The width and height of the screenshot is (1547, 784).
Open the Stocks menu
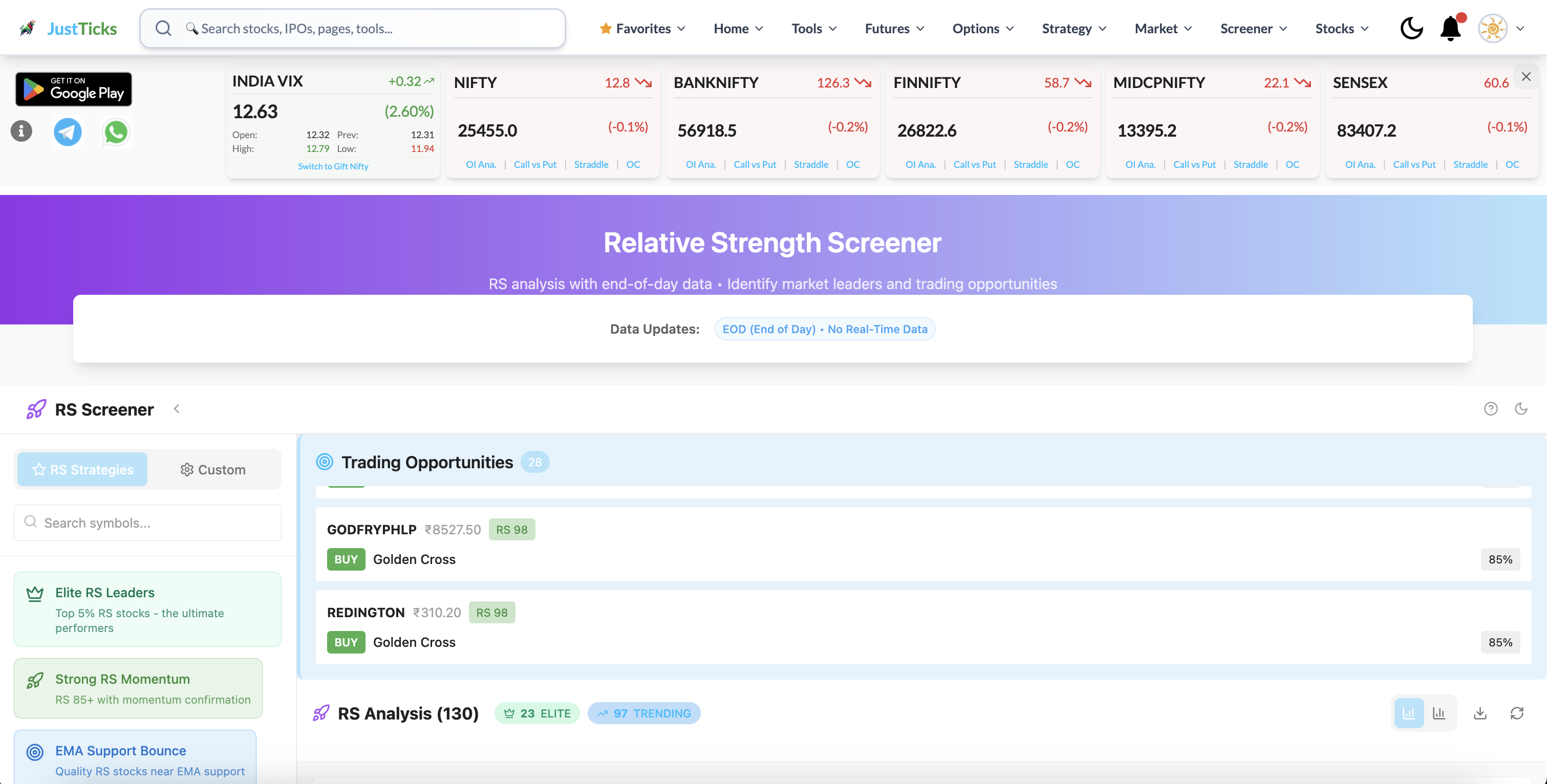pyautogui.click(x=1342, y=28)
